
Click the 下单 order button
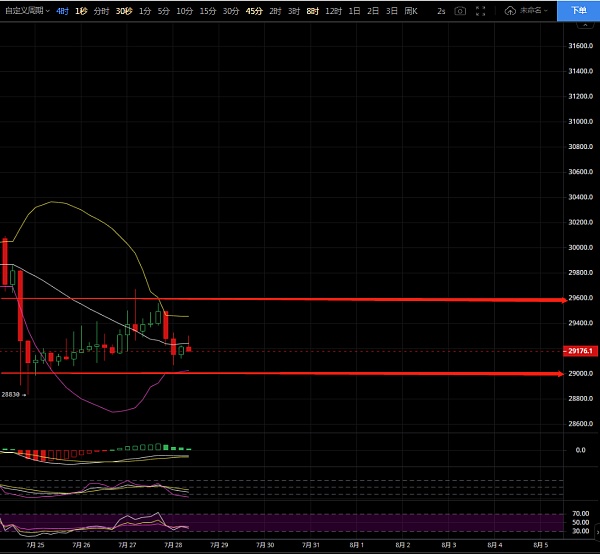coord(578,11)
